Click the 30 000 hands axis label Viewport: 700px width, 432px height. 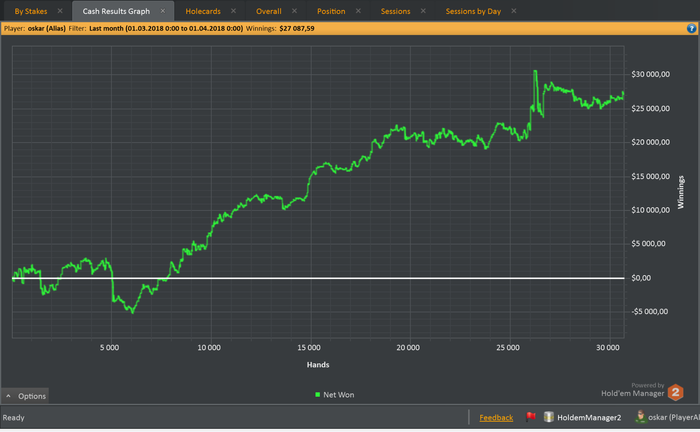tap(608, 348)
